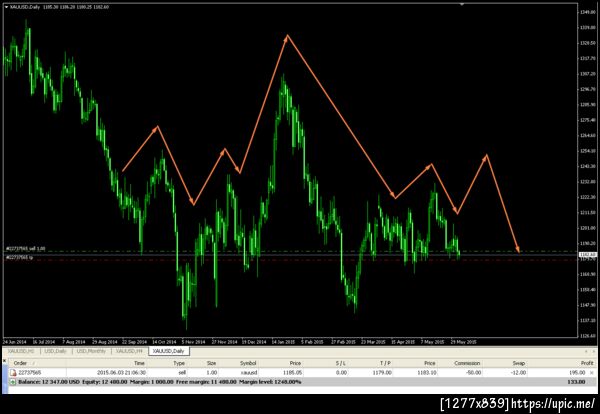Switch to the XAUUSD,H1 chart tab

coord(21,351)
